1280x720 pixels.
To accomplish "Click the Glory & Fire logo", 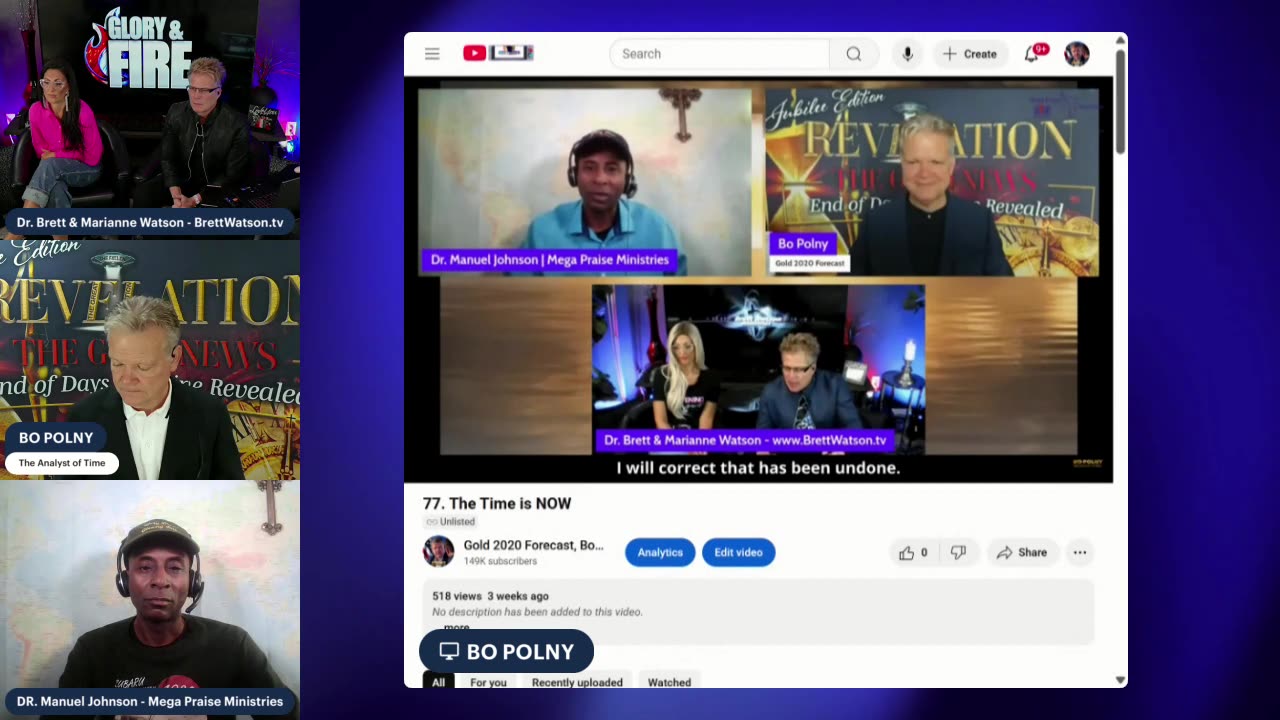I will [x=140, y=48].
